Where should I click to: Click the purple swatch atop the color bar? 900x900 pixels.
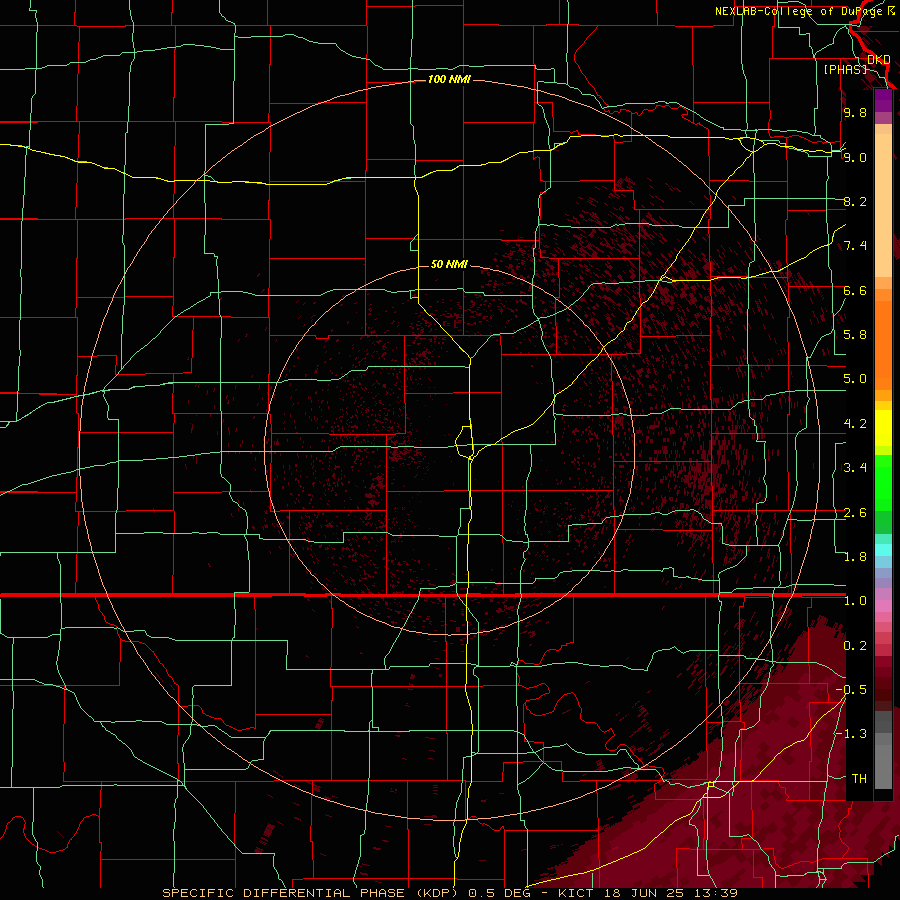click(883, 100)
